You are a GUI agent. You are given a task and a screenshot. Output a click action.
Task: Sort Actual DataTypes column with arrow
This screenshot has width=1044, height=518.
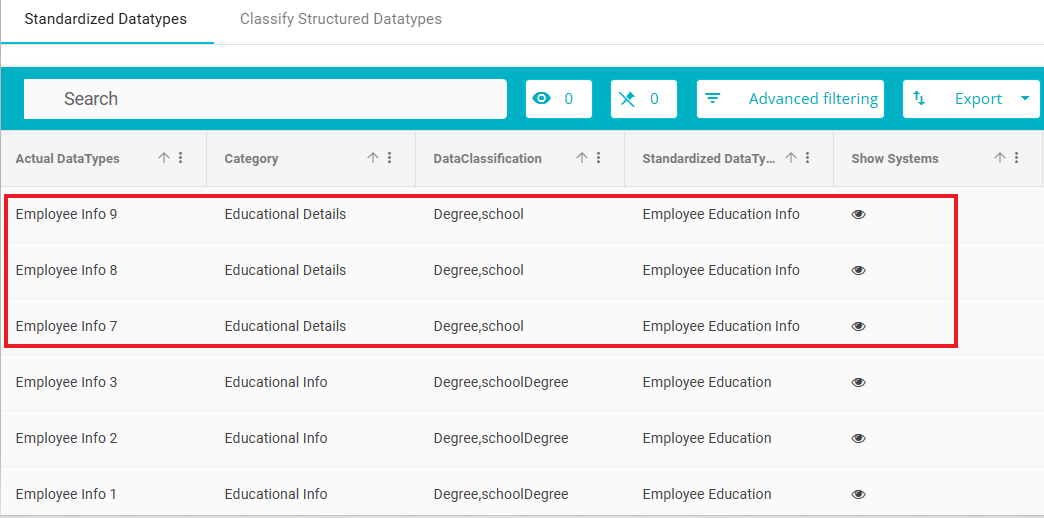(x=164, y=158)
